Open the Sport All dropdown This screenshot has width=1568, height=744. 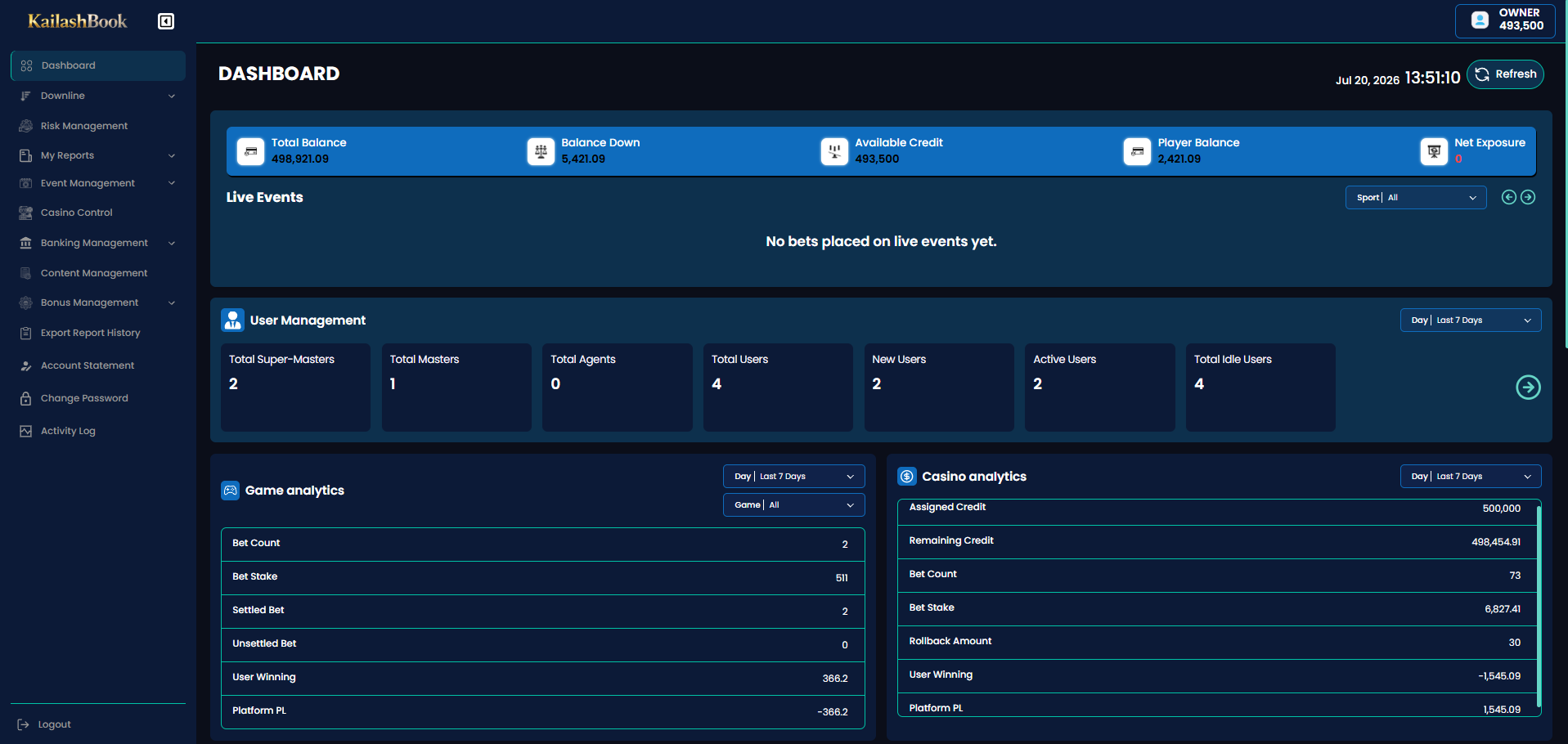[x=1416, y=197]
